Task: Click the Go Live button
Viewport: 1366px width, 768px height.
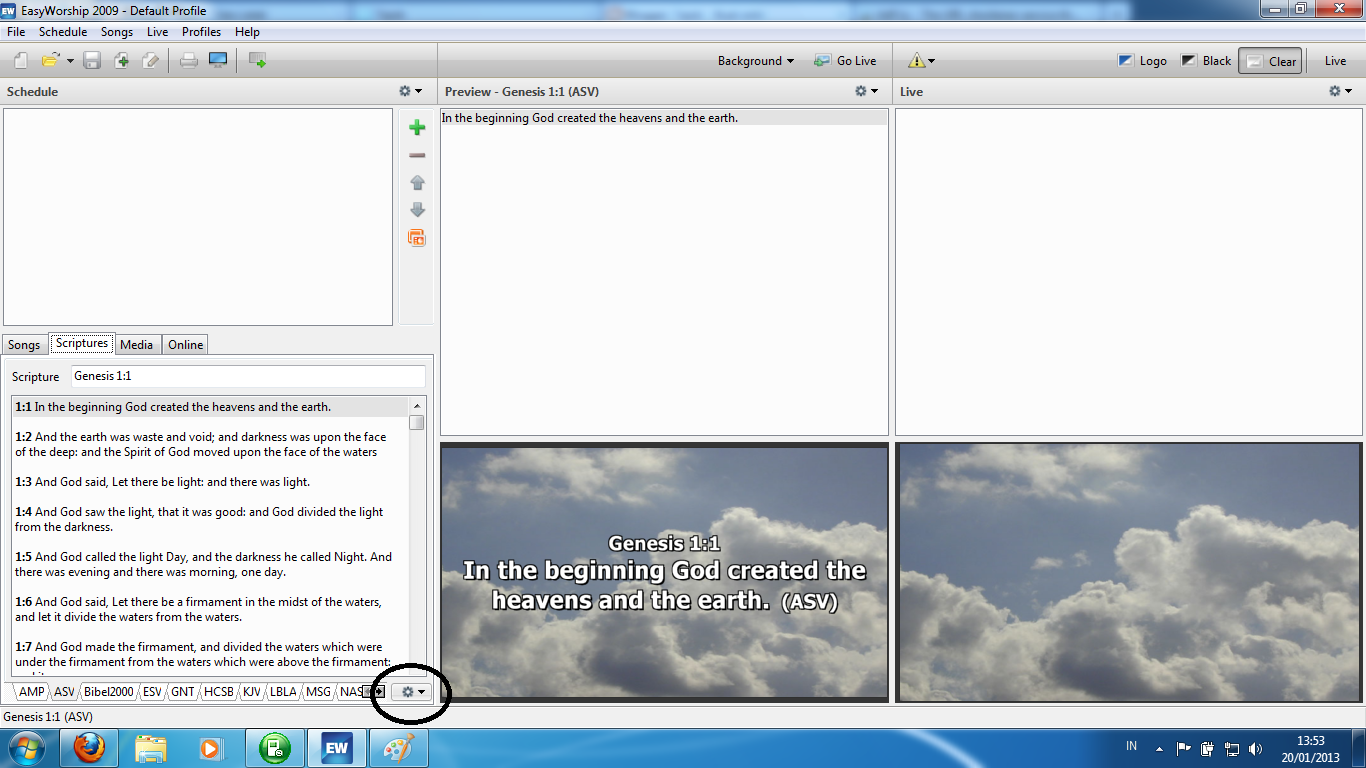Action: tap(845, 61)
